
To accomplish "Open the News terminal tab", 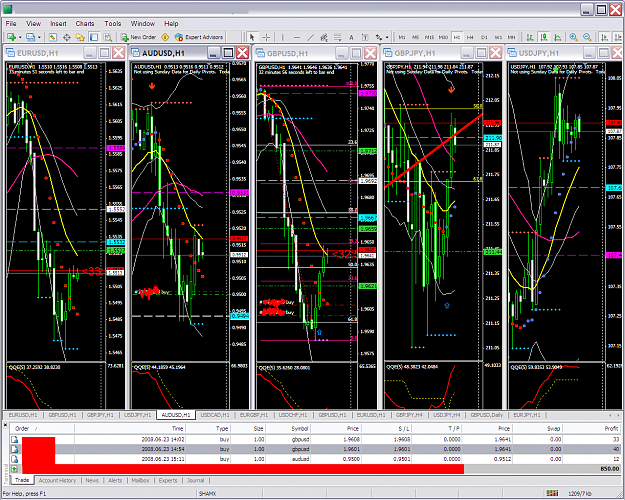I will tap(92, 480).
